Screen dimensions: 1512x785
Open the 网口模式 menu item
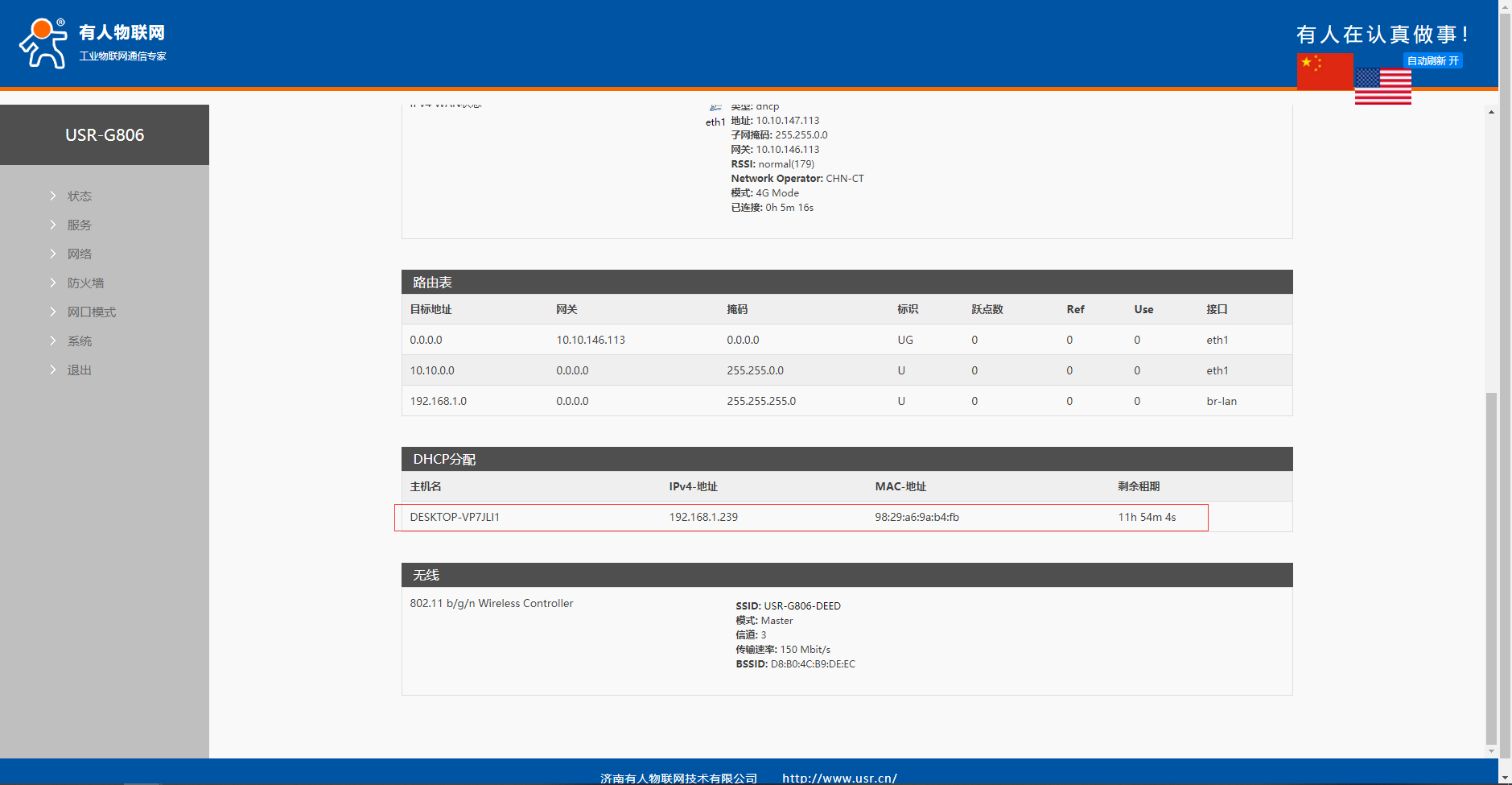tap(91, 312)
